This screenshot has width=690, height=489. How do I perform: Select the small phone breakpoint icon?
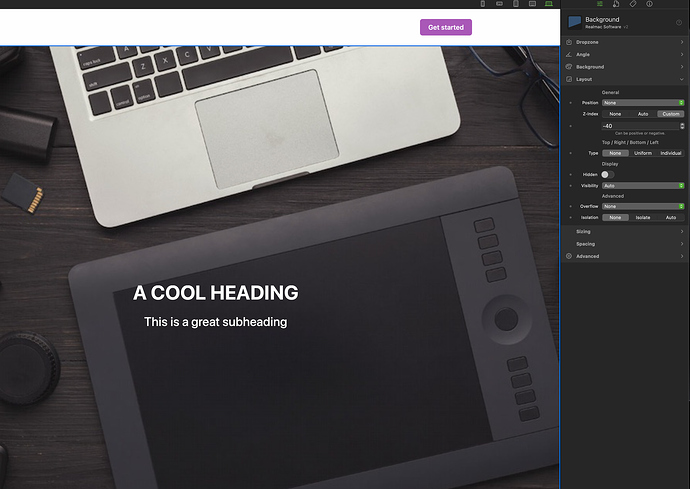point(482,4)
